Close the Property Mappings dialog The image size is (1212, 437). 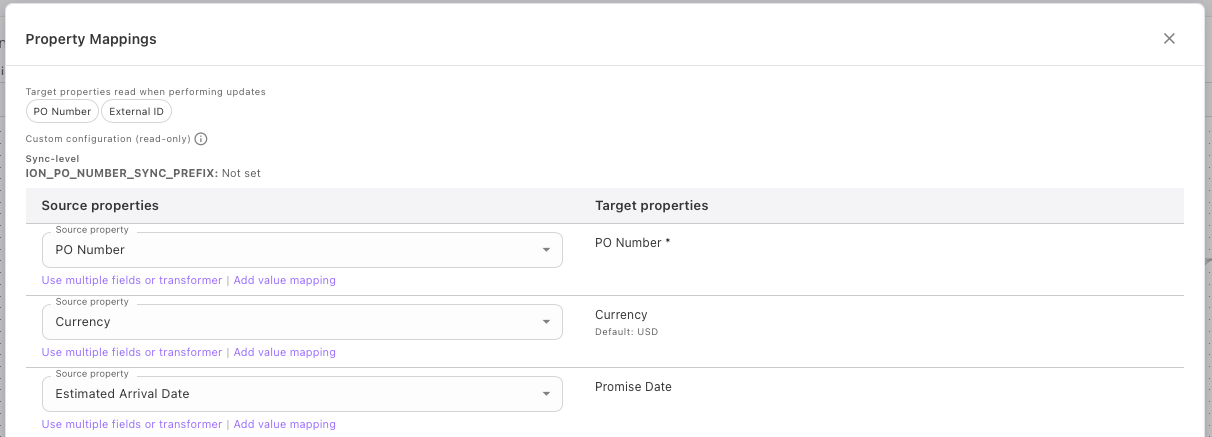[1169, 39]
